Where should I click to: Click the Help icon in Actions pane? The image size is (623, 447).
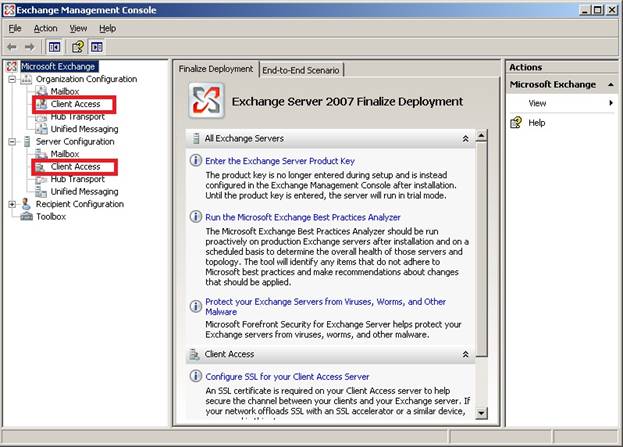pyautogui.click(x=516, y=122)
